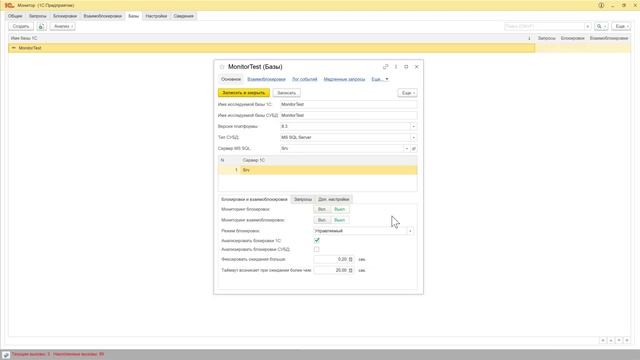This screenshot has width=640, height=360.
Task: Switch to the Блокировки main tab
Action: coord(65,16)
